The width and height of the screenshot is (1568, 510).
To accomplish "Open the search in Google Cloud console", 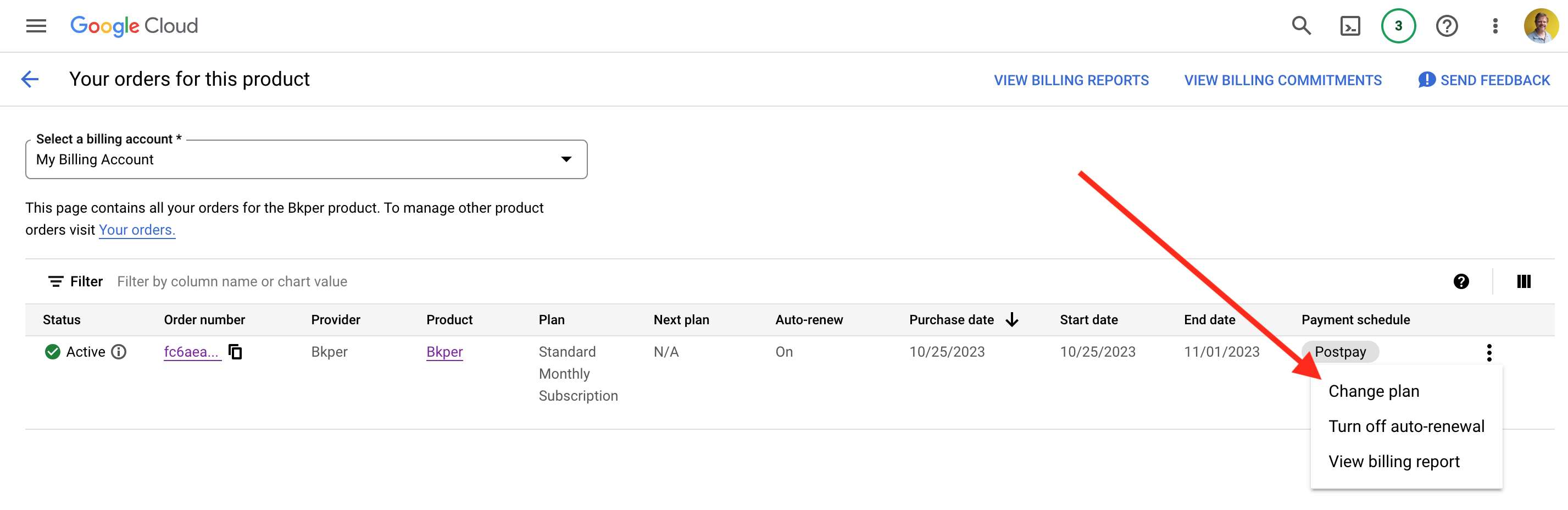I will click(1301, 26).
